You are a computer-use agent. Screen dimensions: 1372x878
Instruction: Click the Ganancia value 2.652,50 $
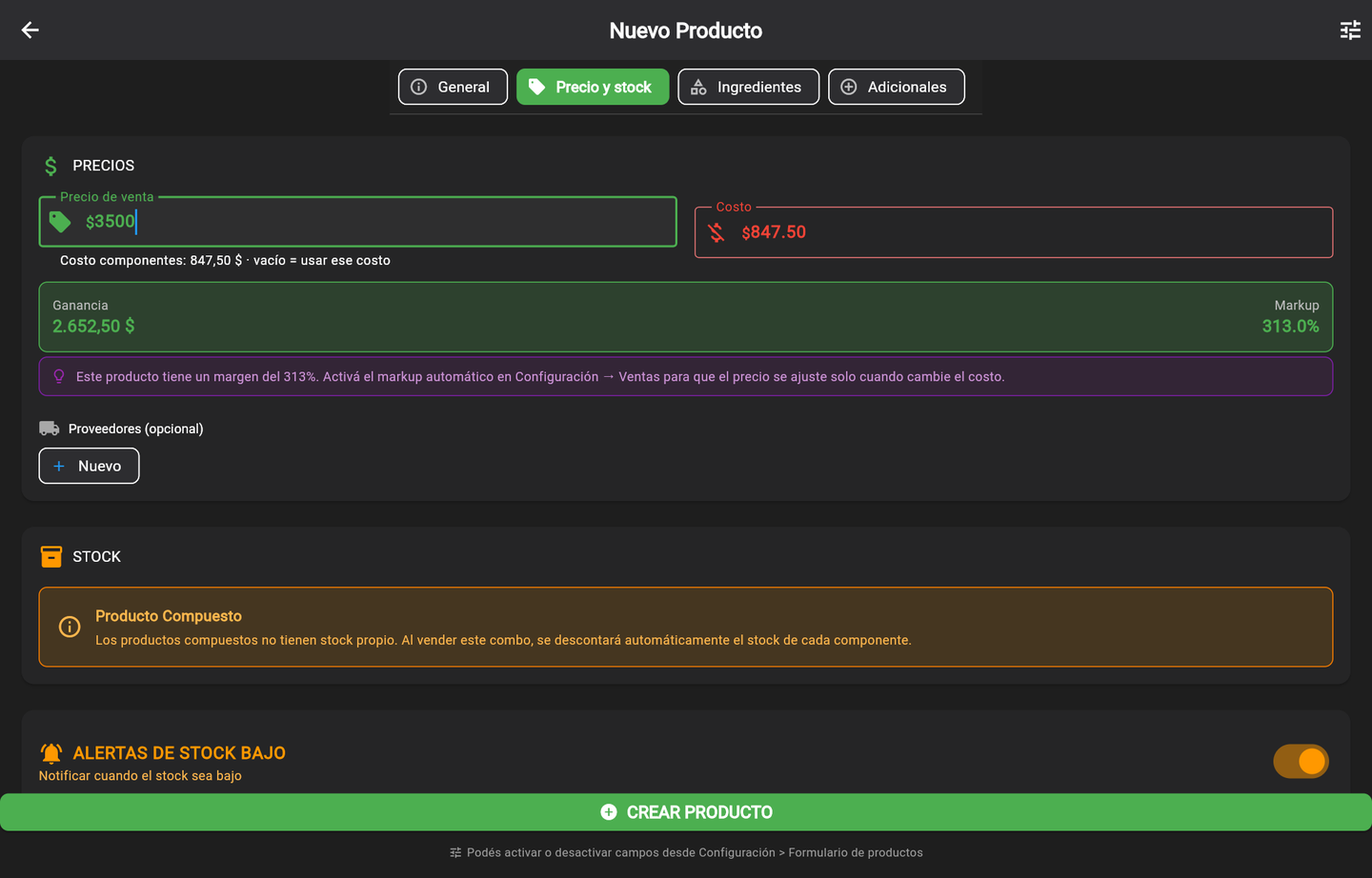93,327
